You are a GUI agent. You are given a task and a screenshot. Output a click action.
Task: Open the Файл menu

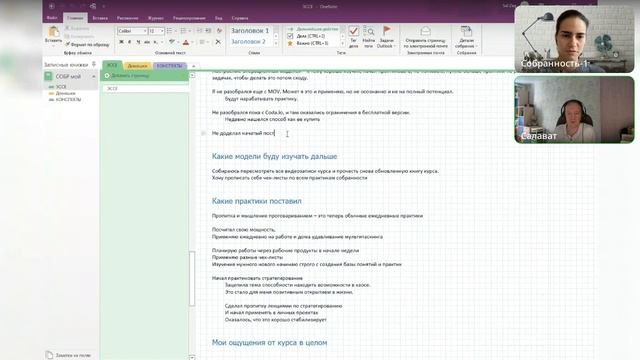(52, 18)
